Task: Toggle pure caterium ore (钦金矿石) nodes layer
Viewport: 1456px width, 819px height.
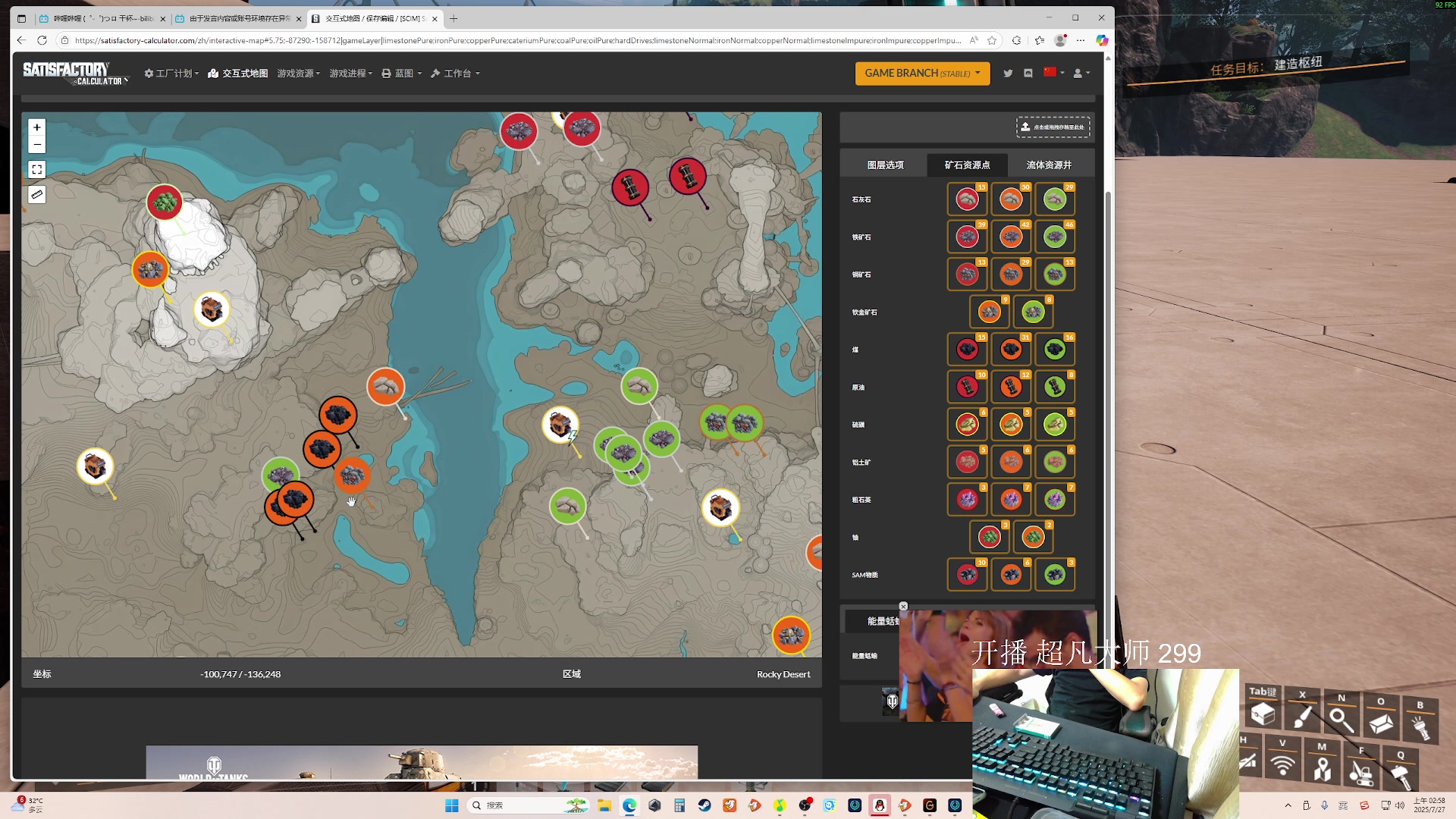Action: 1033,312
